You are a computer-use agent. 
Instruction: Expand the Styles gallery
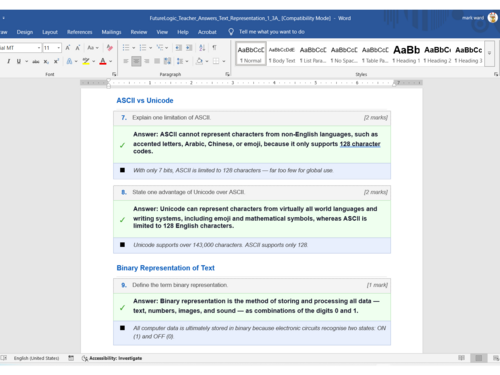489,53
